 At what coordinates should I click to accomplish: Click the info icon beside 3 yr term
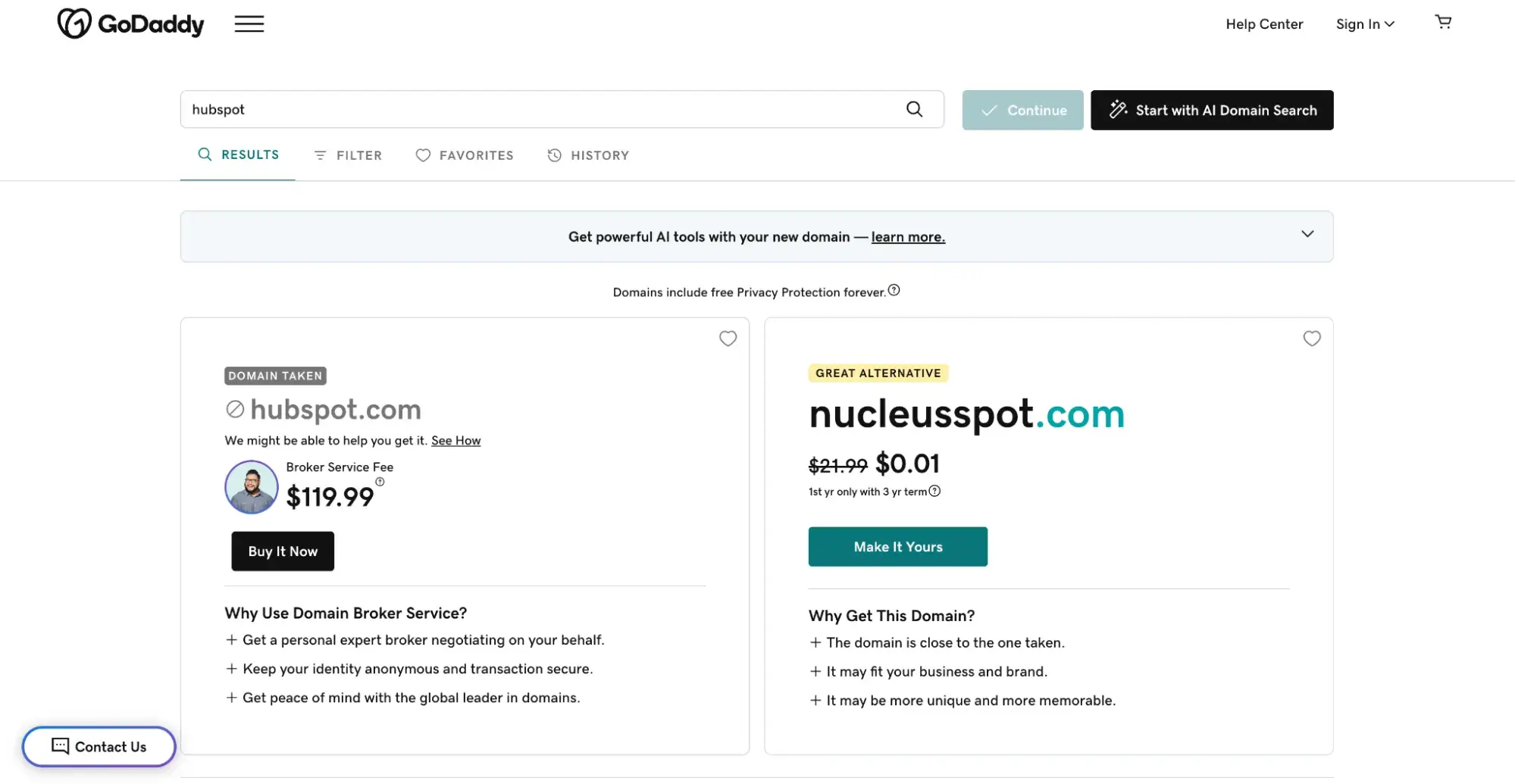coord(934,491)
